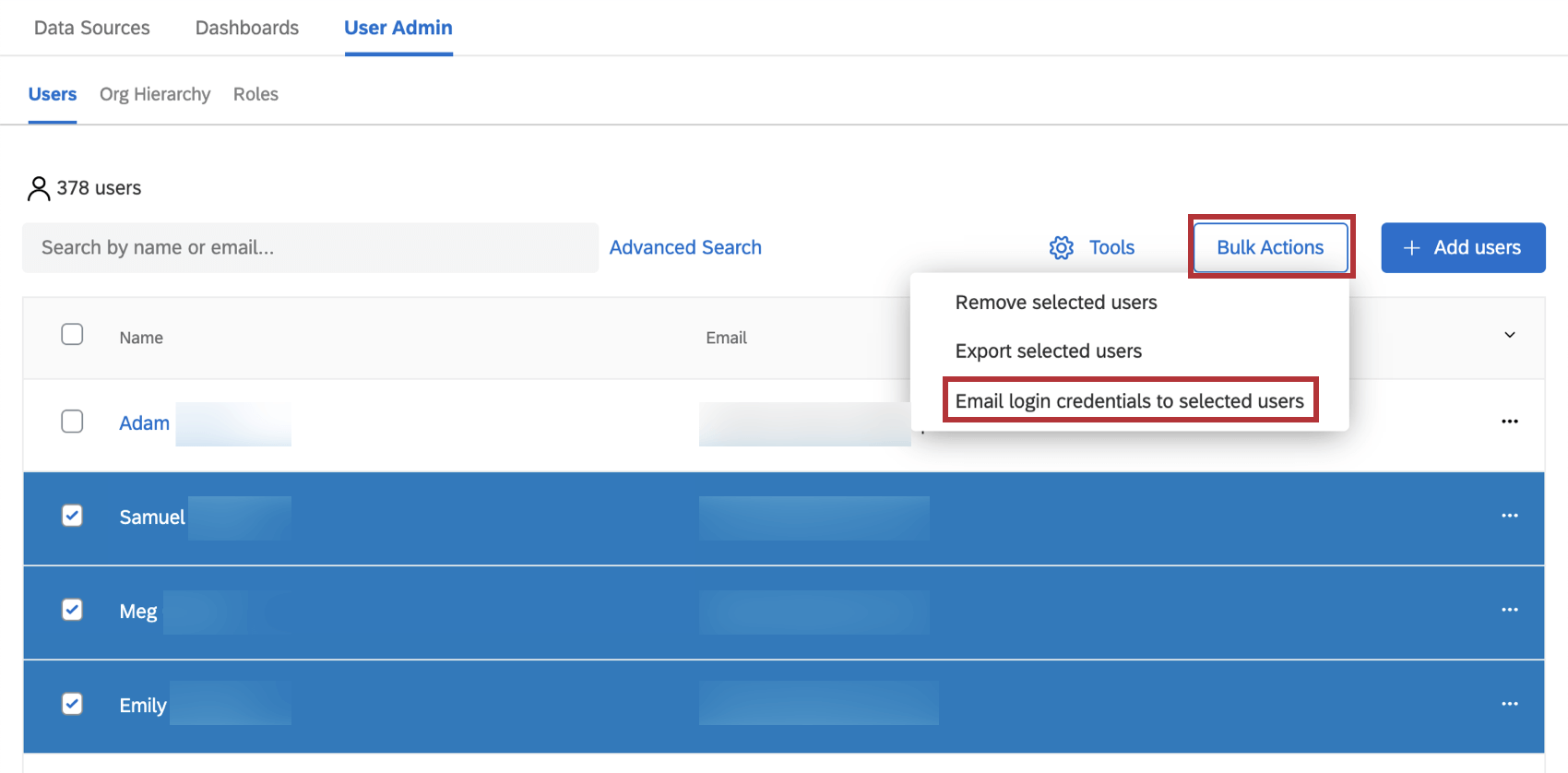This screenshot has height=773, width=1568.
Task: Open the three-dot menu for Emily
Action: (1510, 704)
